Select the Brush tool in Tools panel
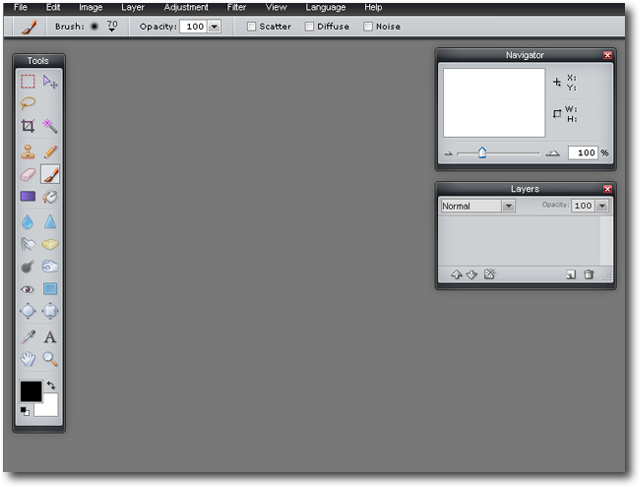This screenshot has width=640, height=487. (50, 174)
